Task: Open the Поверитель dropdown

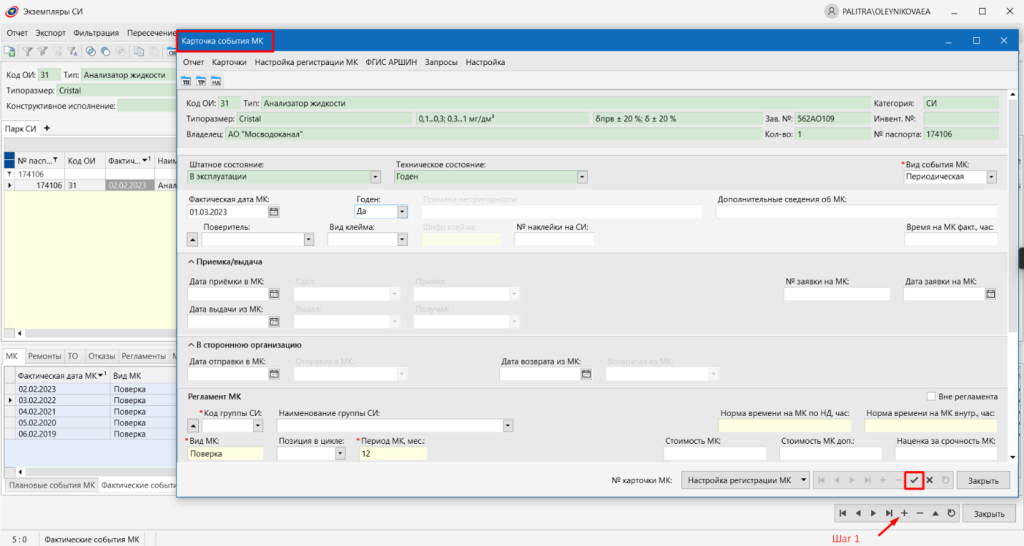Action: tap(309, 240)
